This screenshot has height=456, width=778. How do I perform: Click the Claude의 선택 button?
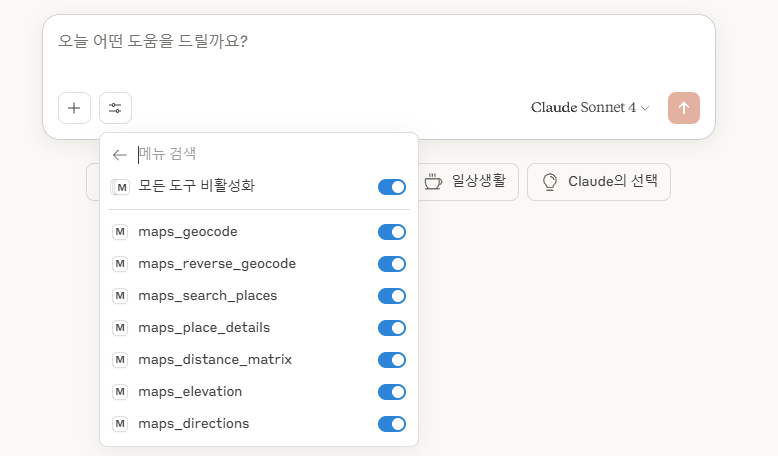(x=598, y=182)
